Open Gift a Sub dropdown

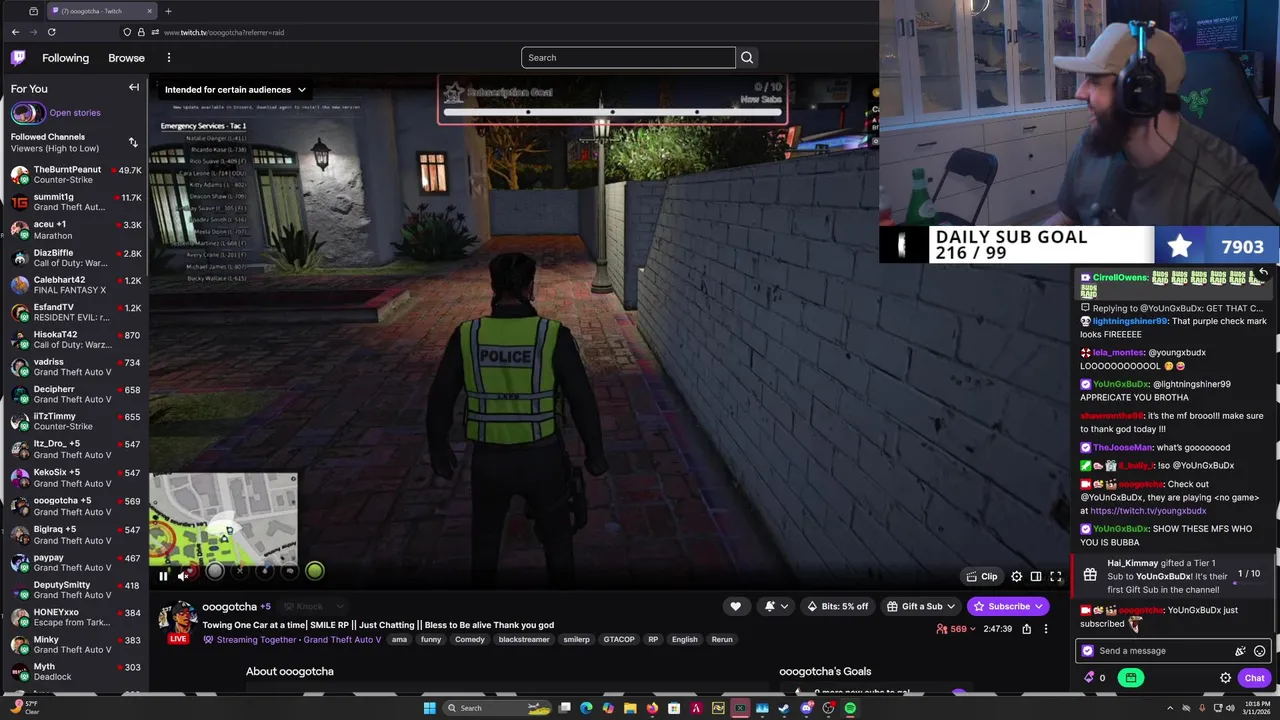(920, 606)
